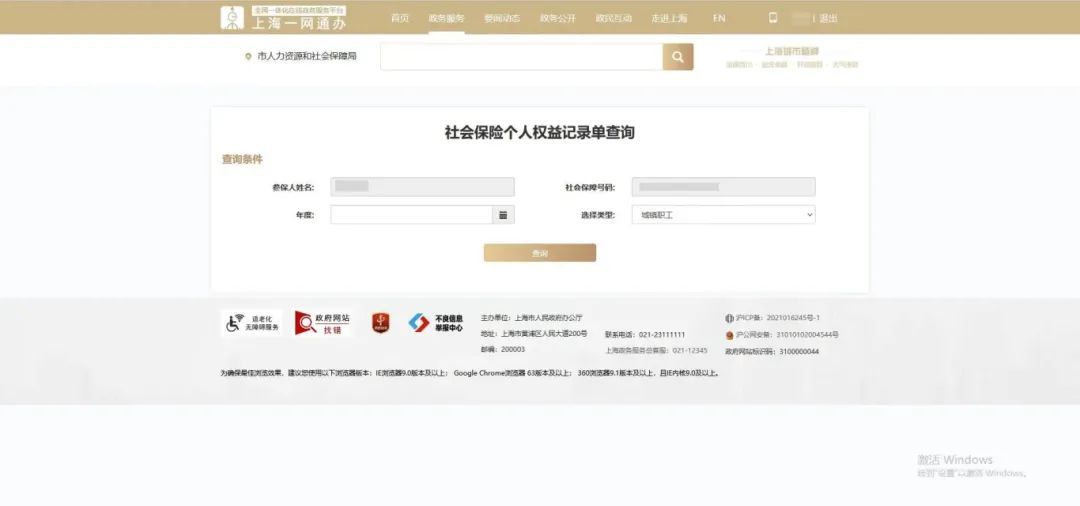Click the 年度 year input field
The image size is (1080, 506).
click(411, 215)
